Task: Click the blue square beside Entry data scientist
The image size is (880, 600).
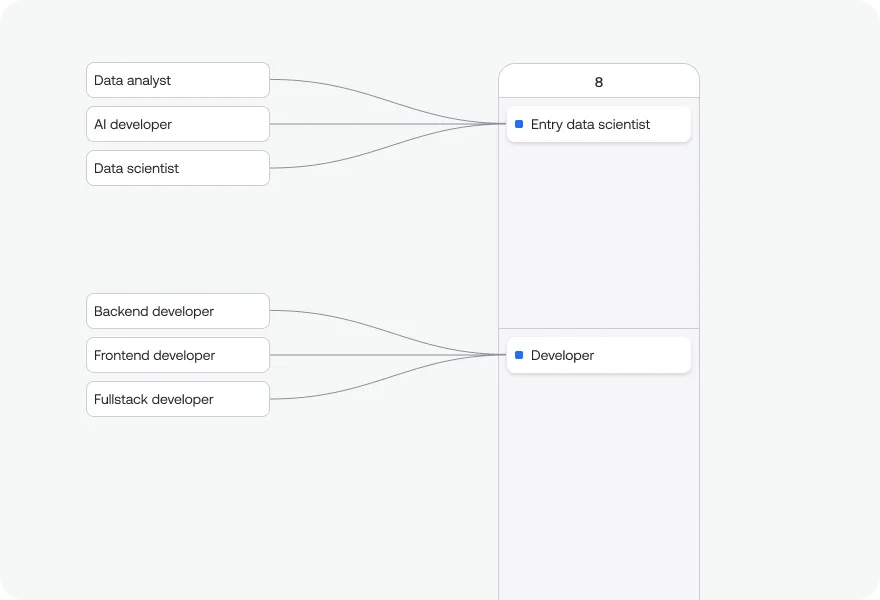Action: click(519, 124)
